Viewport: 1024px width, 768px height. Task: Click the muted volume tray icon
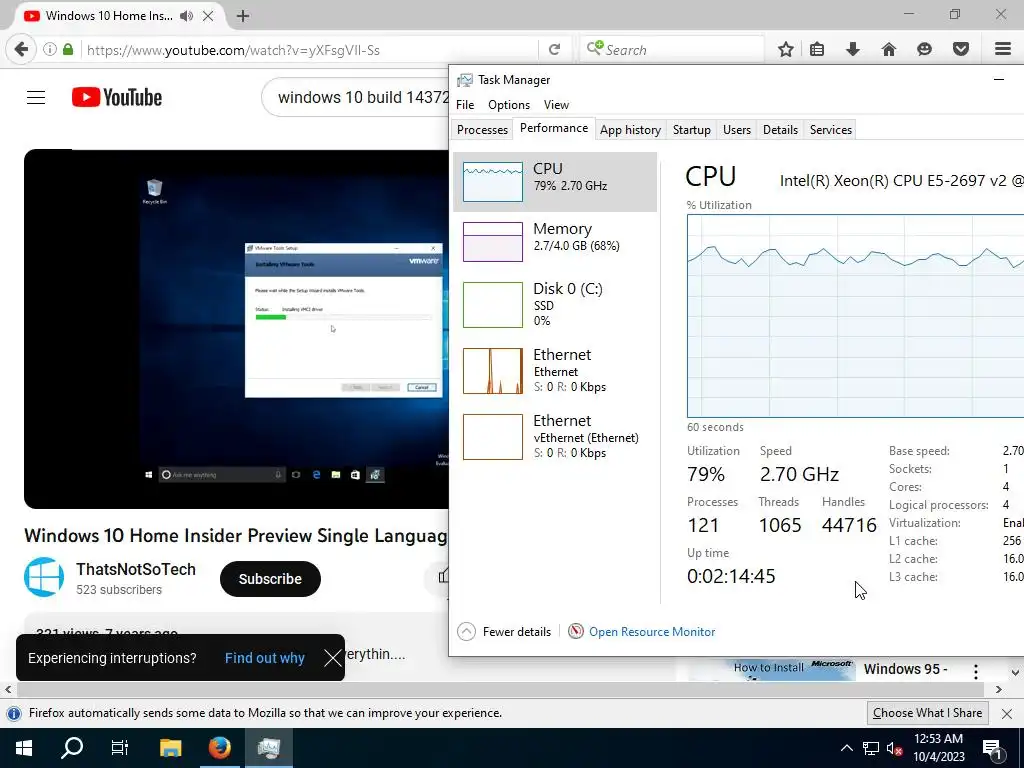[894, 748]
